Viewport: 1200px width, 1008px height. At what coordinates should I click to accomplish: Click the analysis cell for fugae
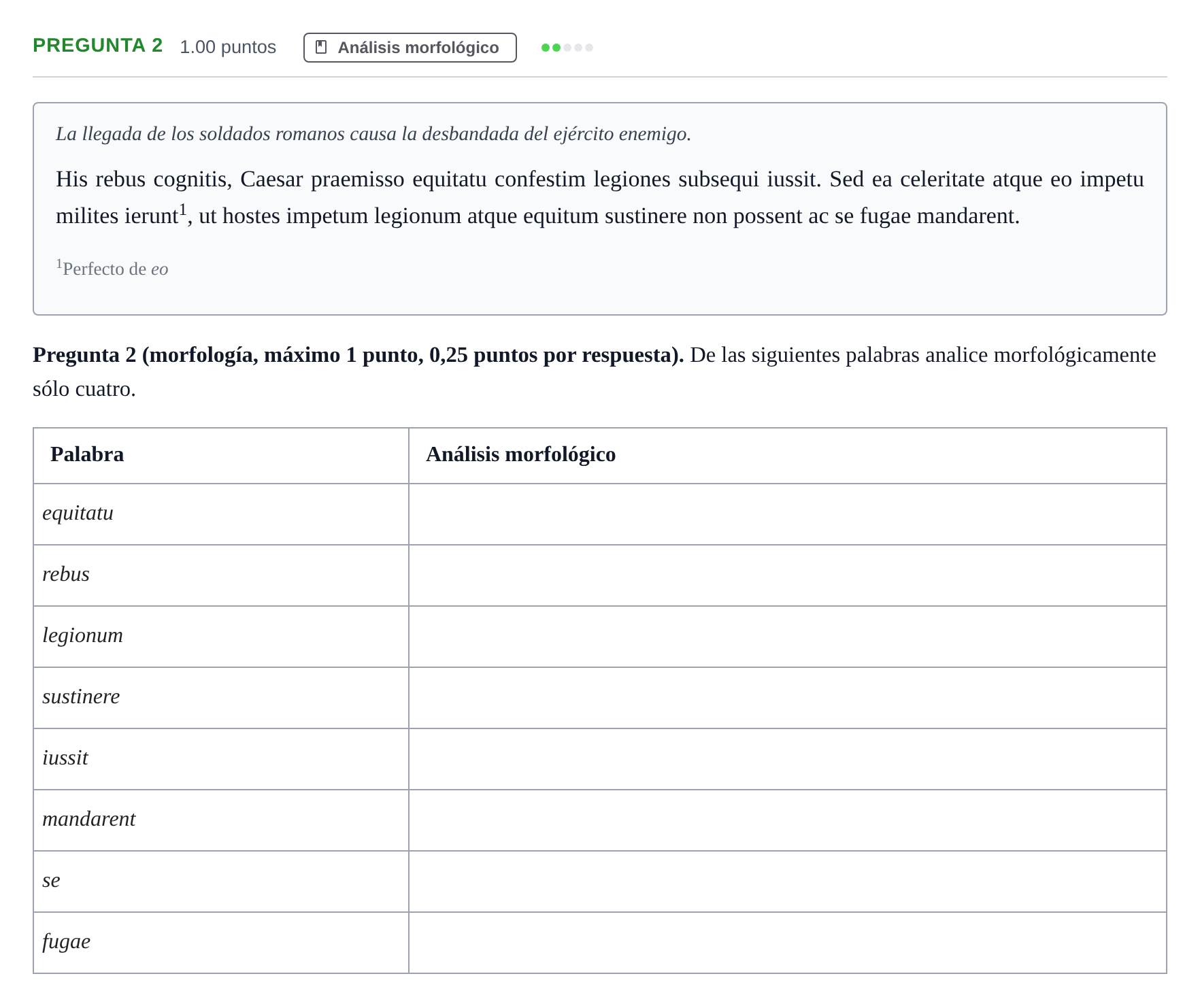point(788,943)
